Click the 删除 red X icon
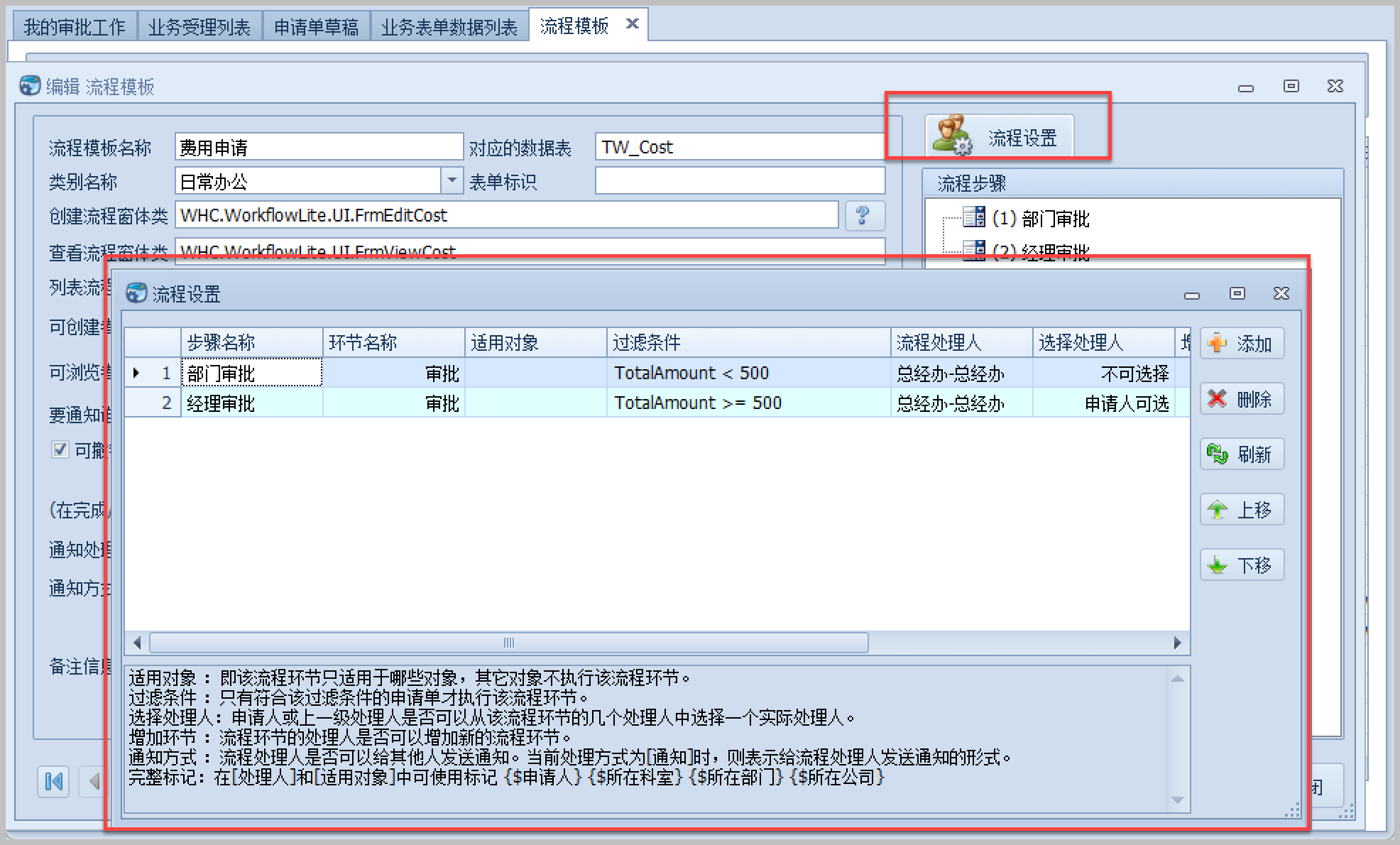Screen dimensions: 1400x845 pyautogui.click(x=1217, y=399)
